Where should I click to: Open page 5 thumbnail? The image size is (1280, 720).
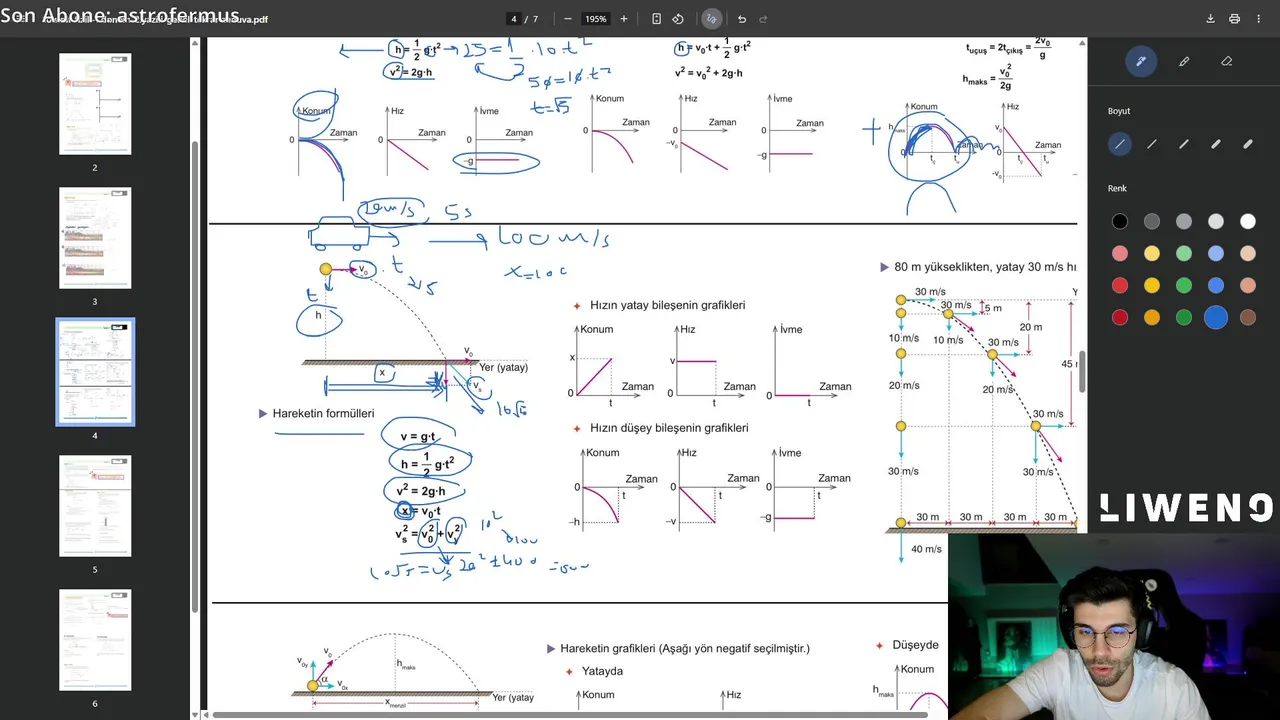[95, 506]
